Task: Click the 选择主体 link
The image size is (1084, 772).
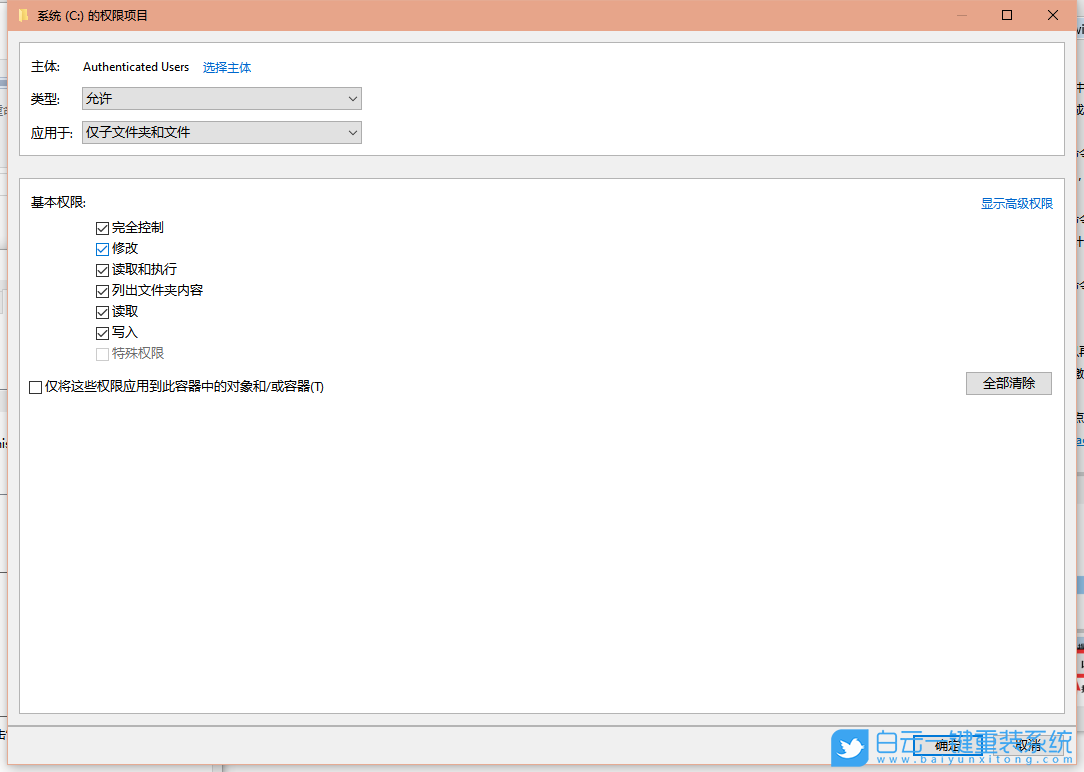Action: [227, 67]
